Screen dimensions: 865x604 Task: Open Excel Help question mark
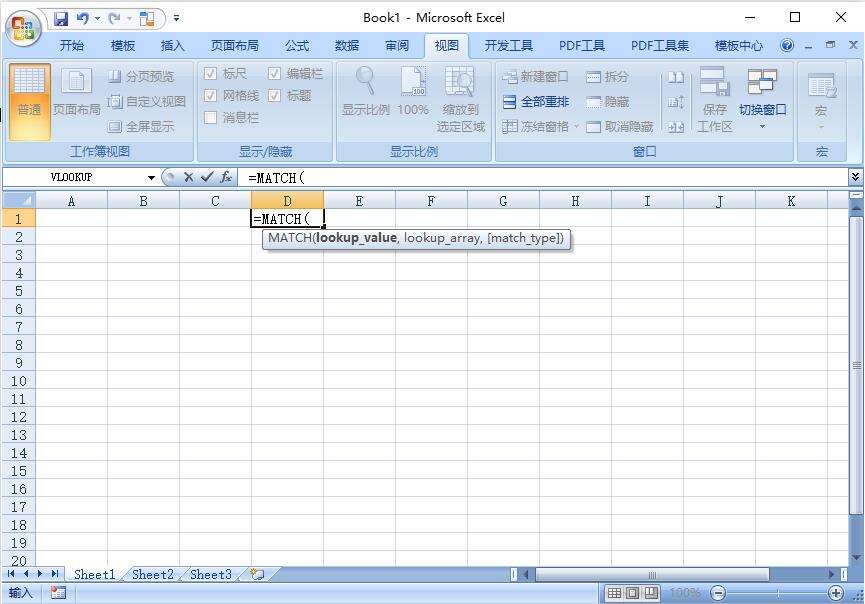787,45
